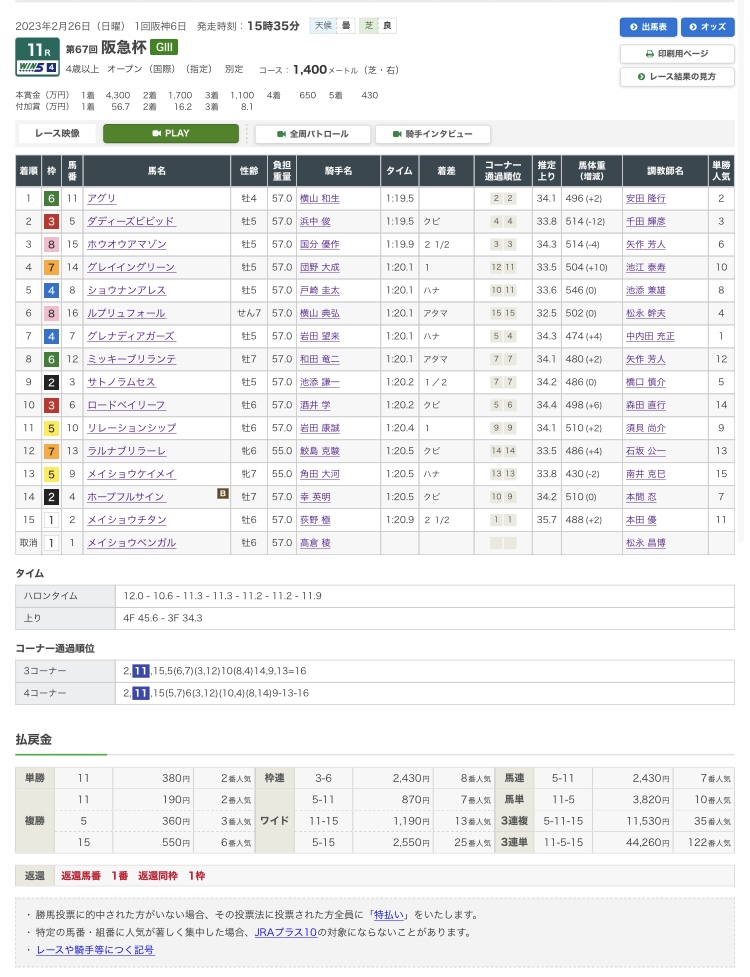750x977 pixels.
Task: Open horse ダディーズビビッド
Action: tap(131, 221)
